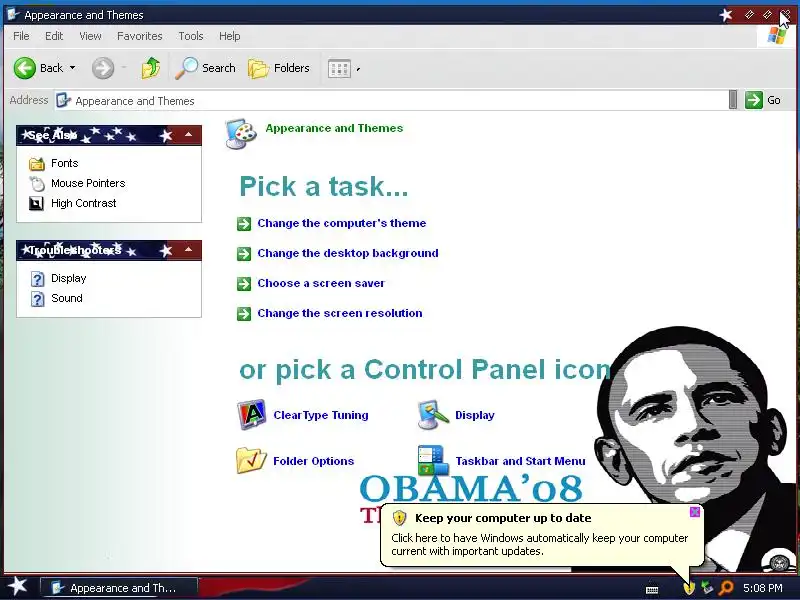Image resolution: width=800 pixels, height=600 pixels.
Task: Click the Display troubleshooter question icon
Action: pos(37,279)
